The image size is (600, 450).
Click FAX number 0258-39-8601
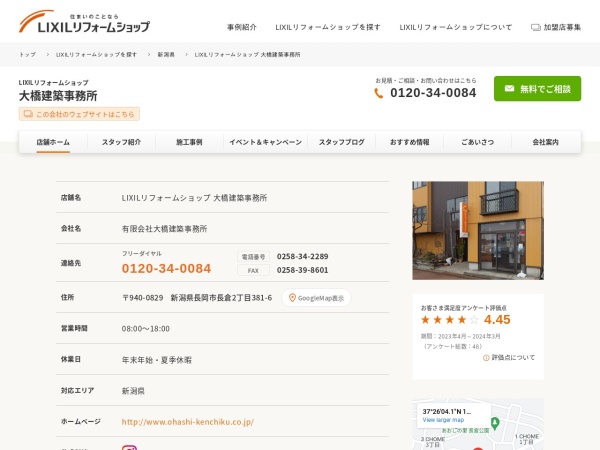(302, 270)
